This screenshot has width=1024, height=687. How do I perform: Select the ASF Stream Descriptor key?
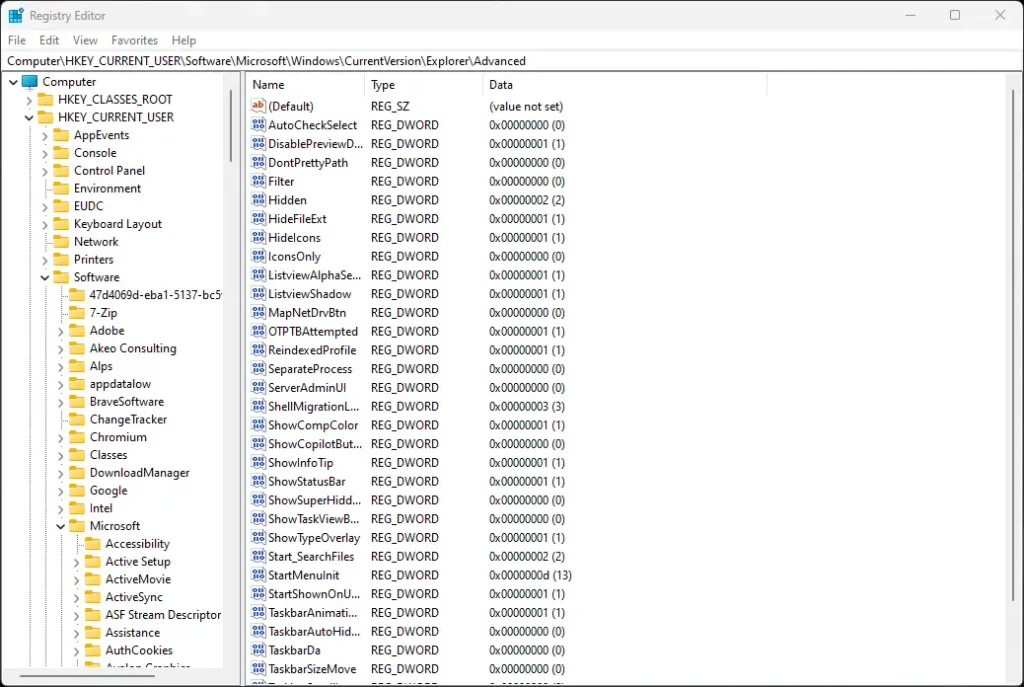[163, 615]
